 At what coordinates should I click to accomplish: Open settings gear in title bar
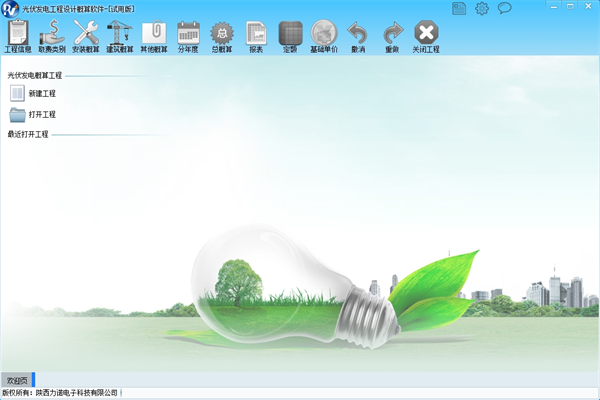click(x=482, y=8)
